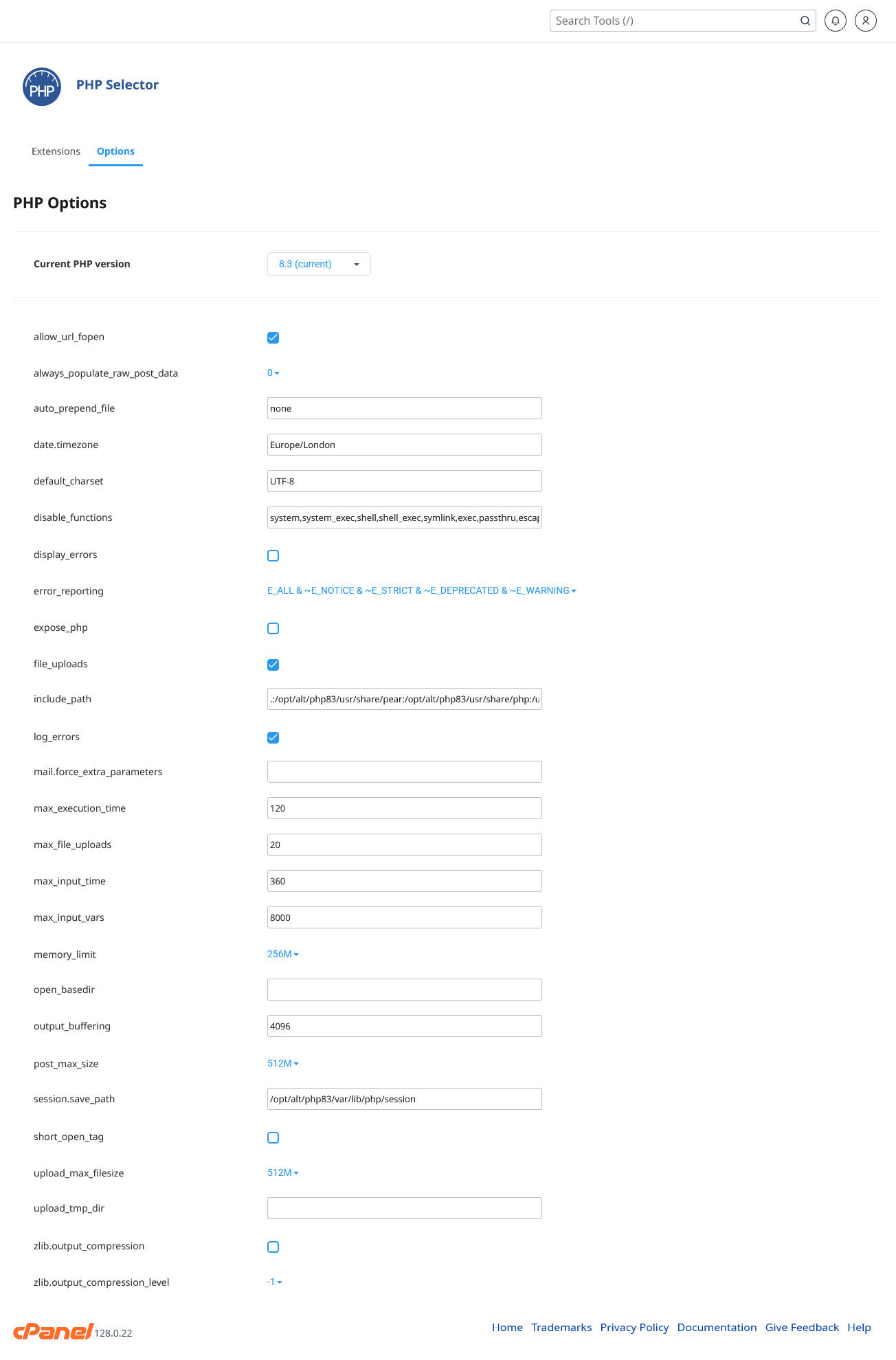
Task: Click the PHP Selector logo icon
Action: coord(42,87)
